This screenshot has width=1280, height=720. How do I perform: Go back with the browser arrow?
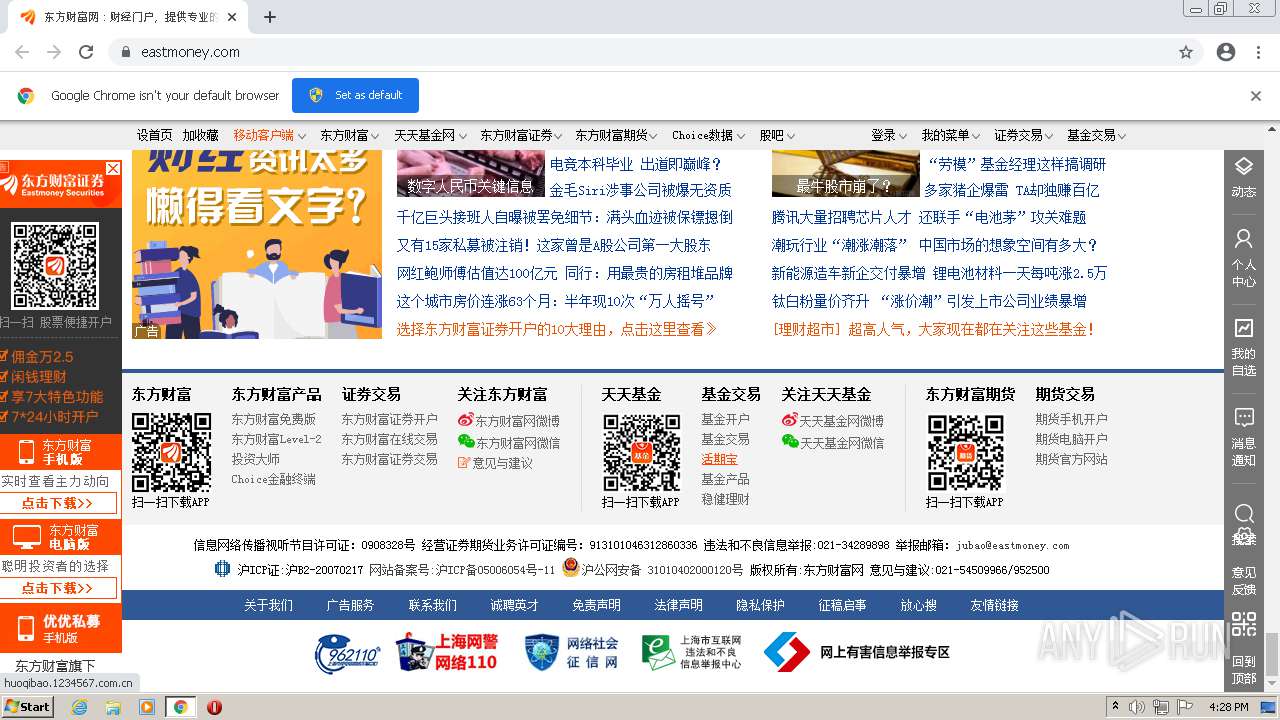(x=22, y=52)
